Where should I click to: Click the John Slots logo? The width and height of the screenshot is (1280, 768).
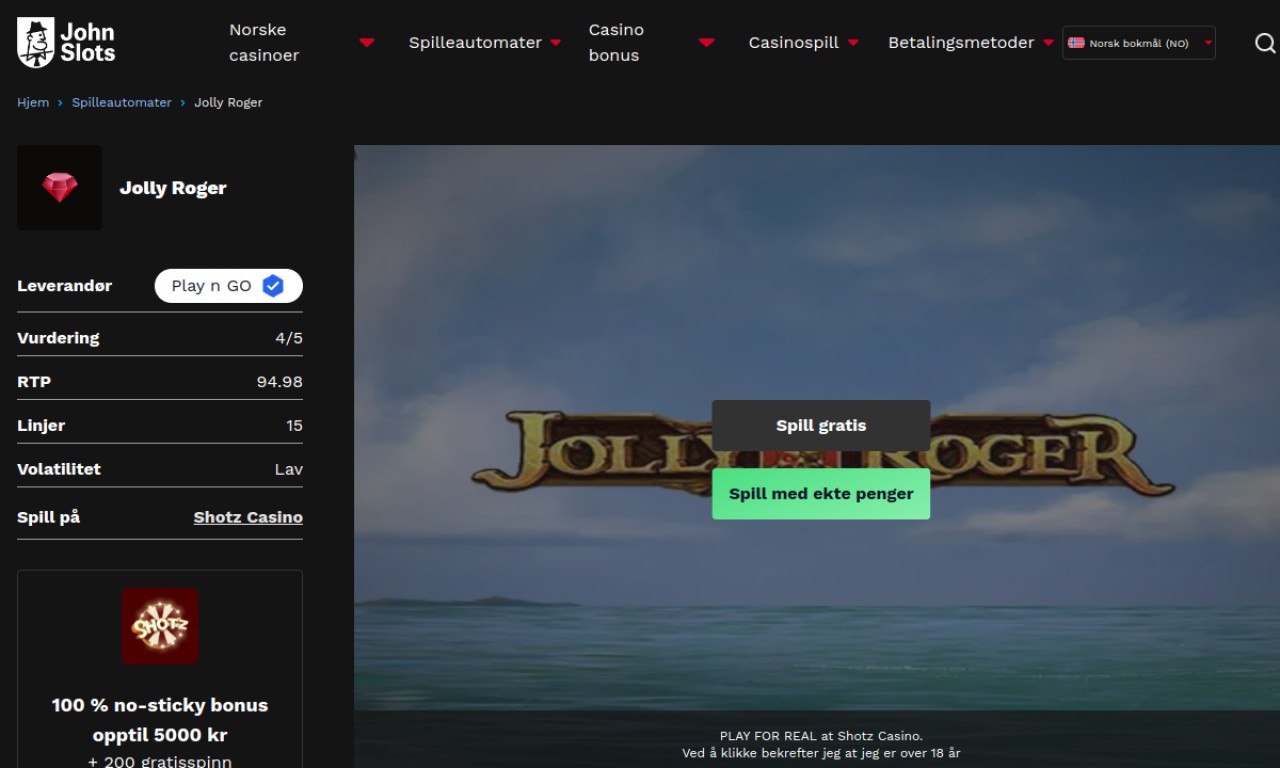(x=66, y=42)
